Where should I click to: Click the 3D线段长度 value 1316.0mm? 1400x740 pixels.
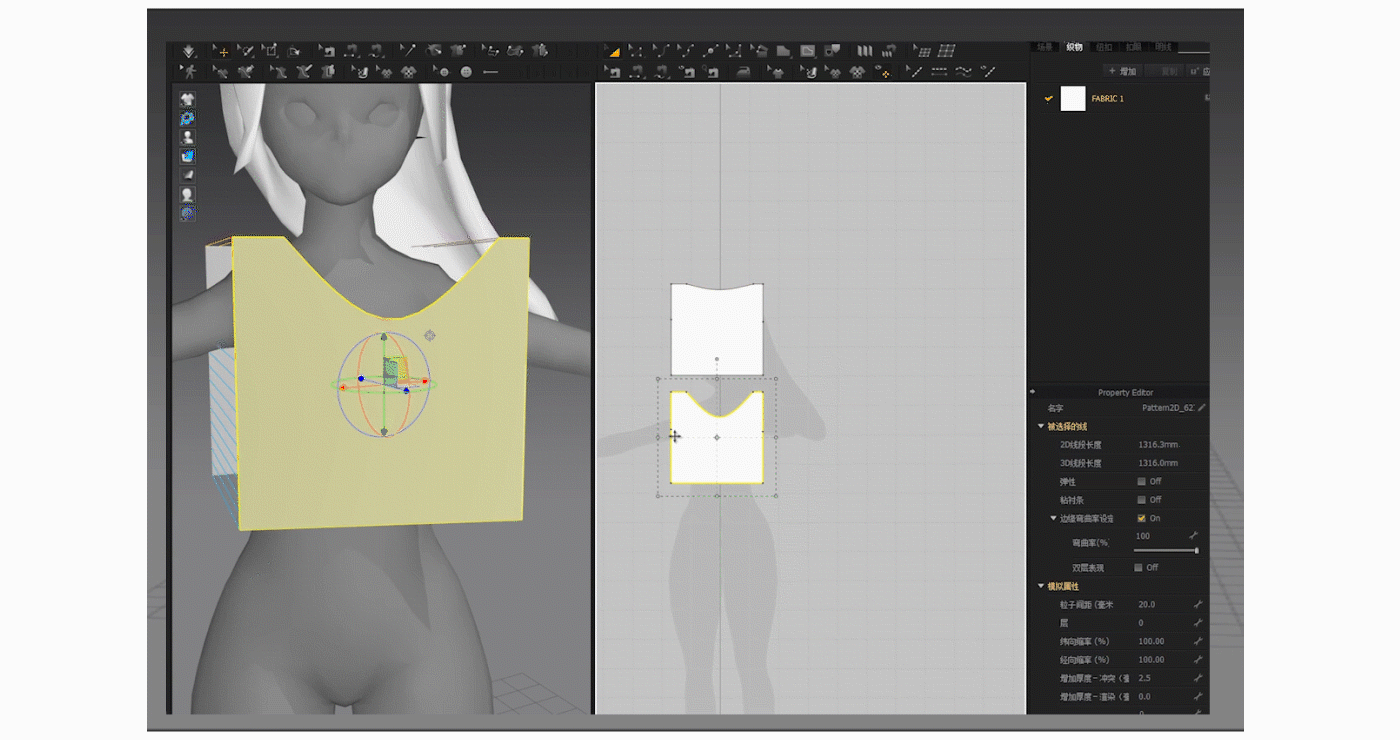[x=1158, y=463]
